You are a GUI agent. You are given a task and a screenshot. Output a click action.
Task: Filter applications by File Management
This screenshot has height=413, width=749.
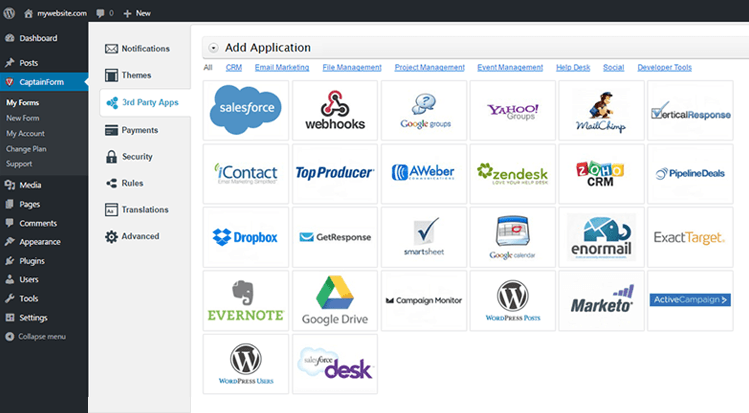point(352,67)
